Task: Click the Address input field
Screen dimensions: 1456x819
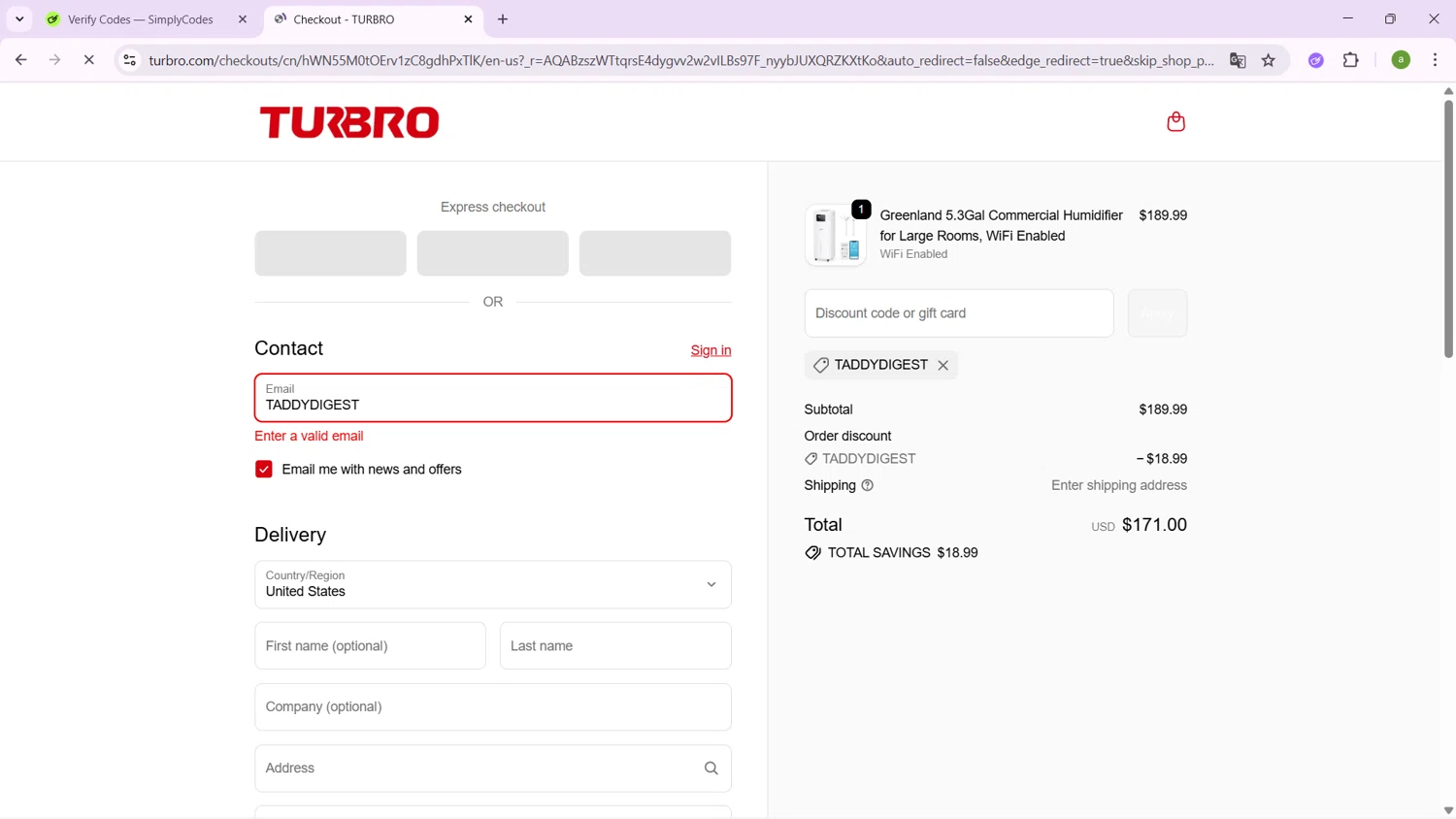Action: coord(493,769)
